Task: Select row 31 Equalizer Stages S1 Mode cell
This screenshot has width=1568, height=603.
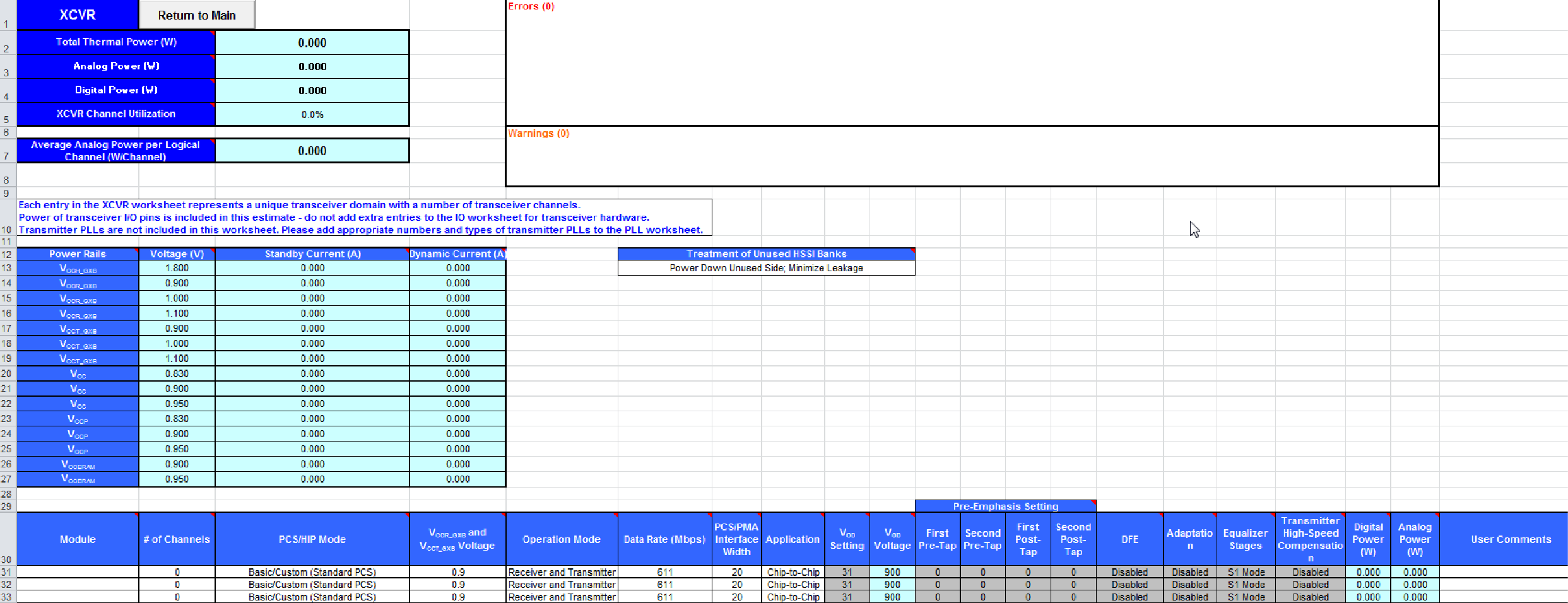Action: (1246, 572)
